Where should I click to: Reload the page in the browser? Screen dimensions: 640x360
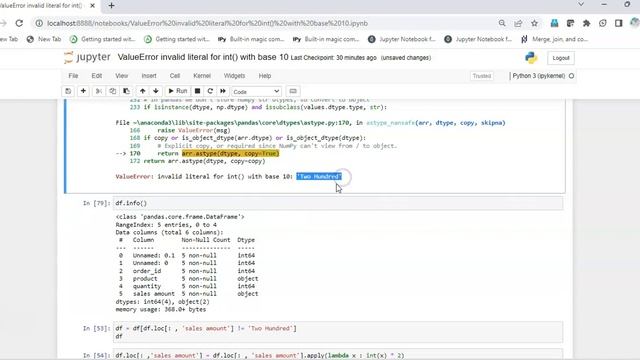pyautogui.click(x=19, y=23)
